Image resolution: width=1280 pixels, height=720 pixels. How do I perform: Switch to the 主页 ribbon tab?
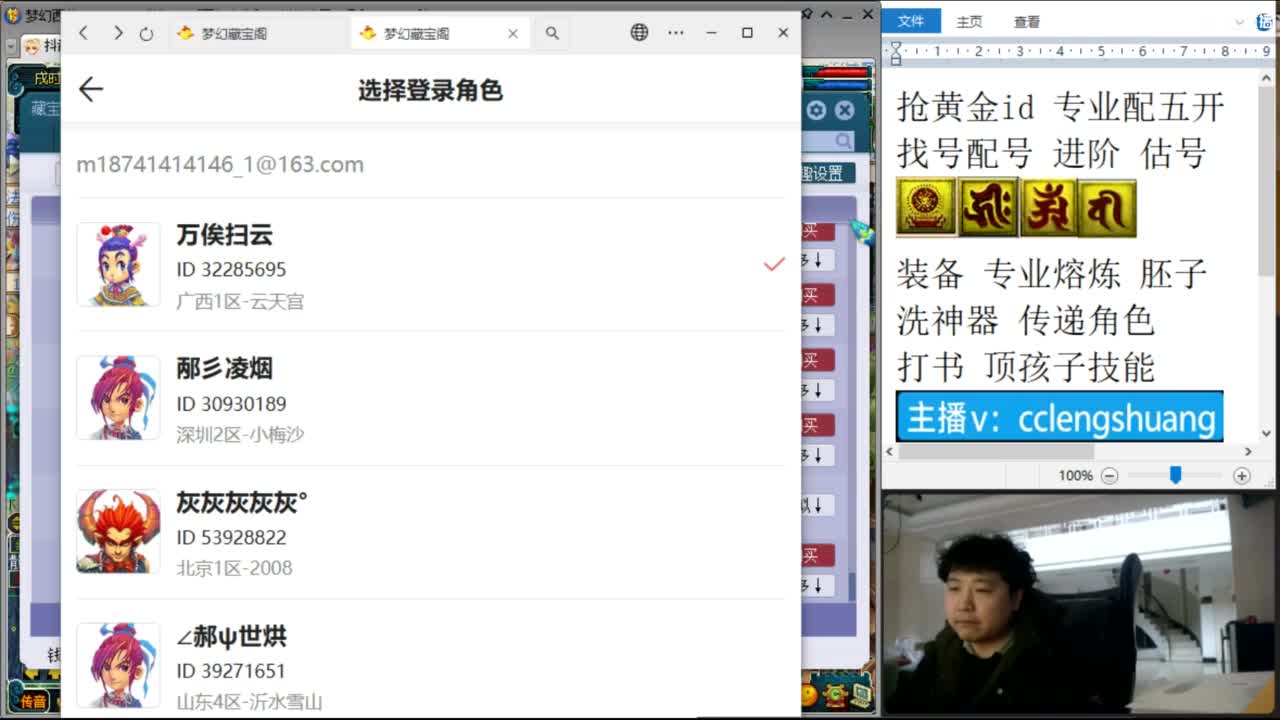coord(968,21)
